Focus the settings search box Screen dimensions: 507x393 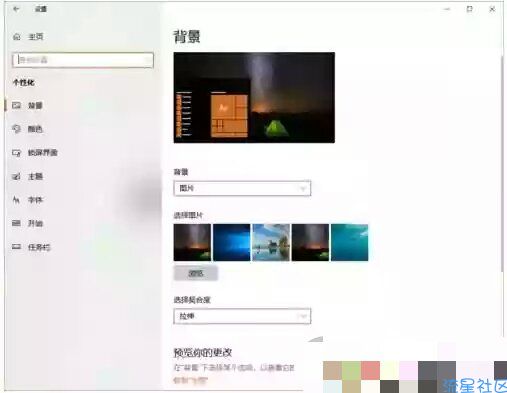click(x=83, y=60)
